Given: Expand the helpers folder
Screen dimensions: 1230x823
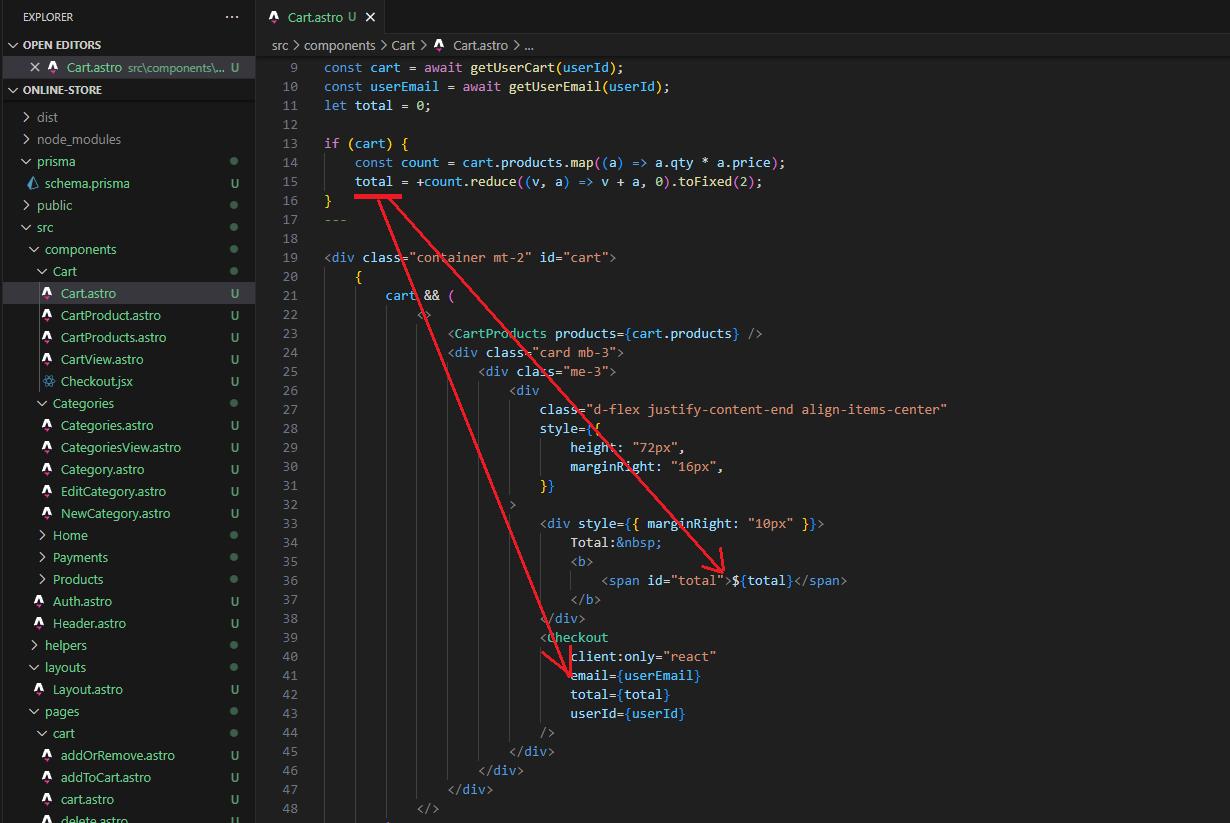Looking at the screenshot, I should click(65, 645).
